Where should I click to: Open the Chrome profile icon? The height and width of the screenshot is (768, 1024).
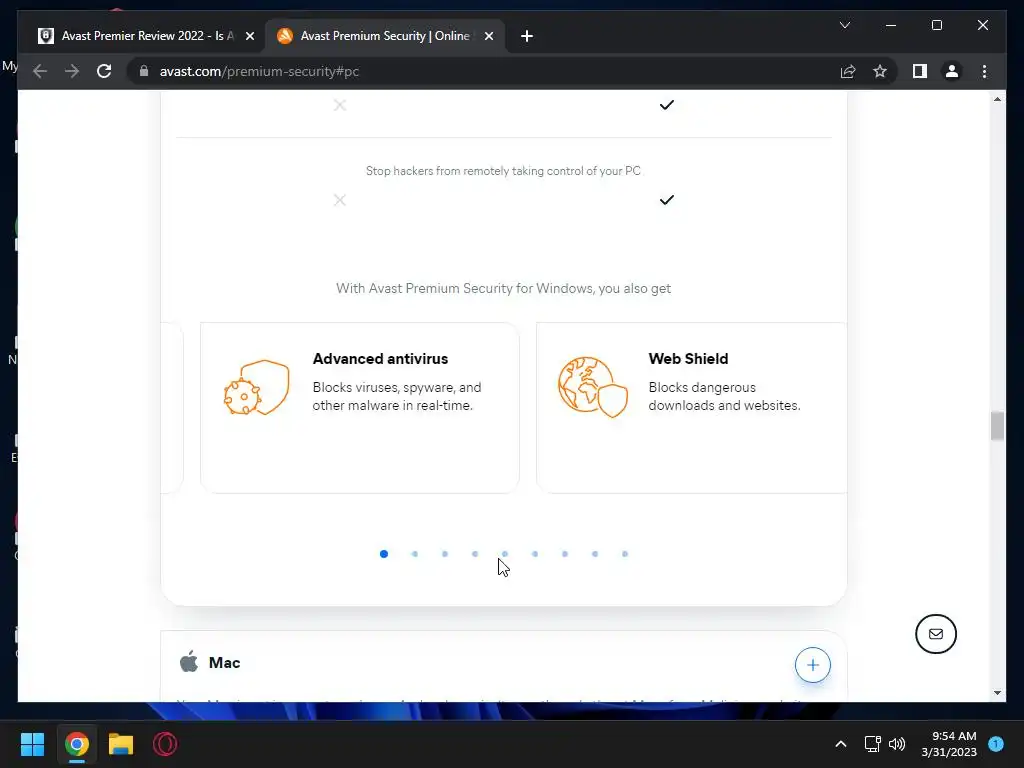(x=952, y=71)
